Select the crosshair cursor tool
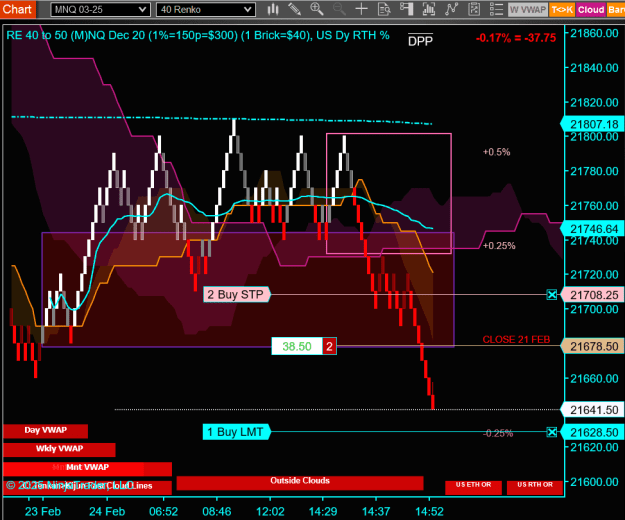625x520 pixels. click(x=362, y=9)
